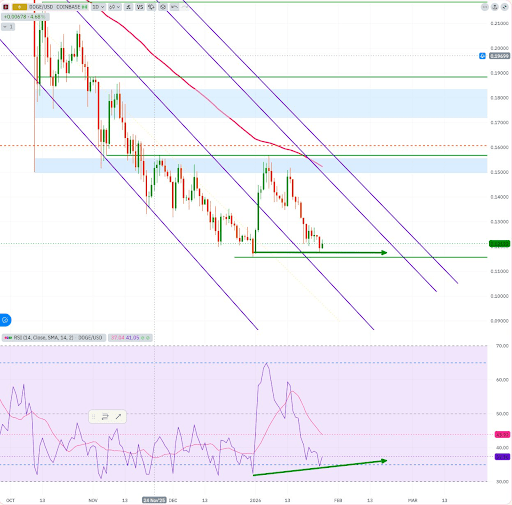
Task: Click the purple RSI value label on the axis
Action: click(x=502, y=457)
